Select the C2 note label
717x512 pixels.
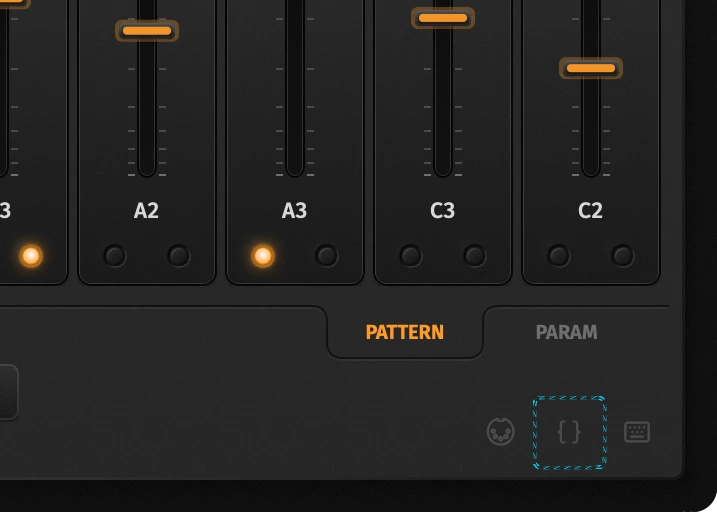click(x=590, y=210)
